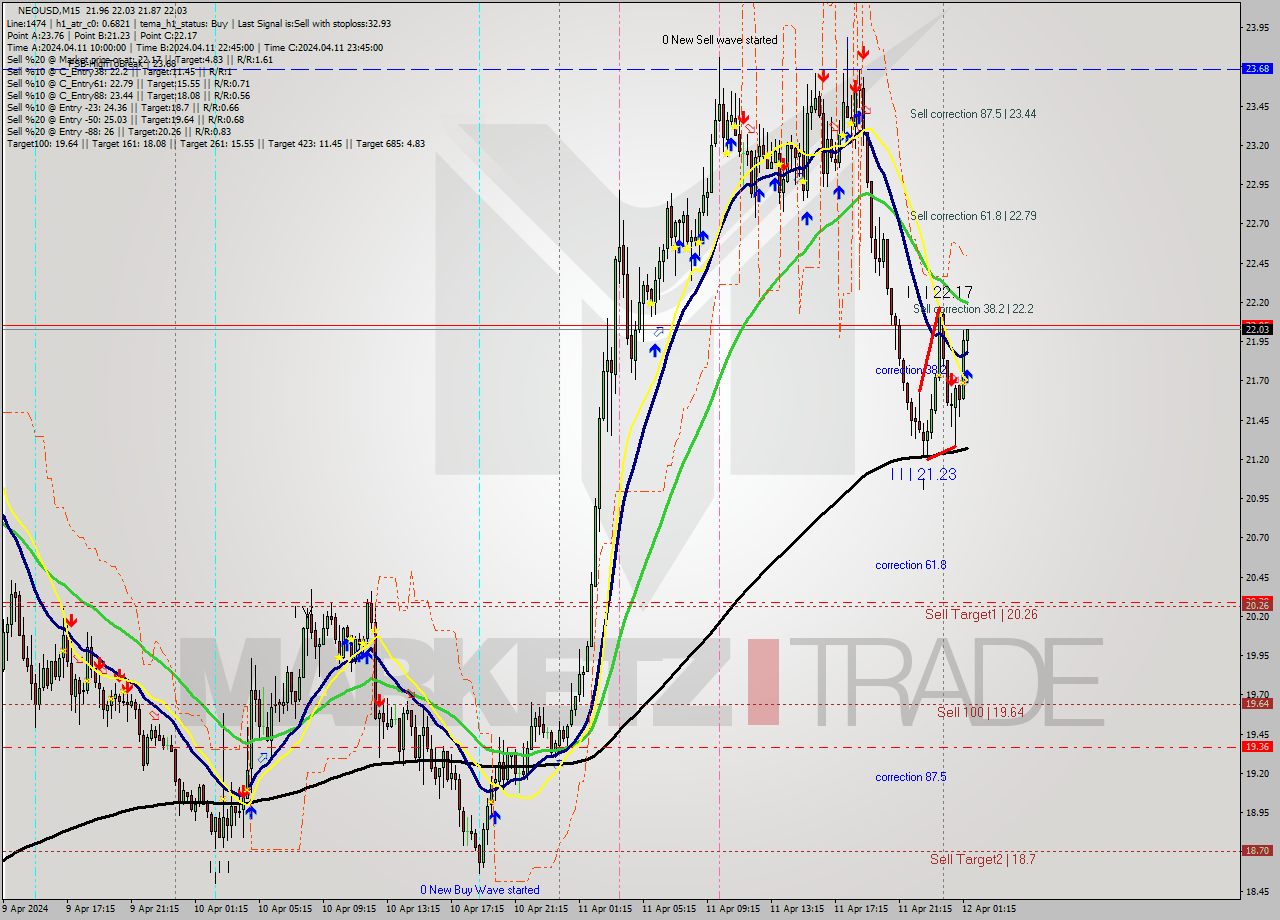Click the 23.68 price tag on axis

tap(1257, 68)
